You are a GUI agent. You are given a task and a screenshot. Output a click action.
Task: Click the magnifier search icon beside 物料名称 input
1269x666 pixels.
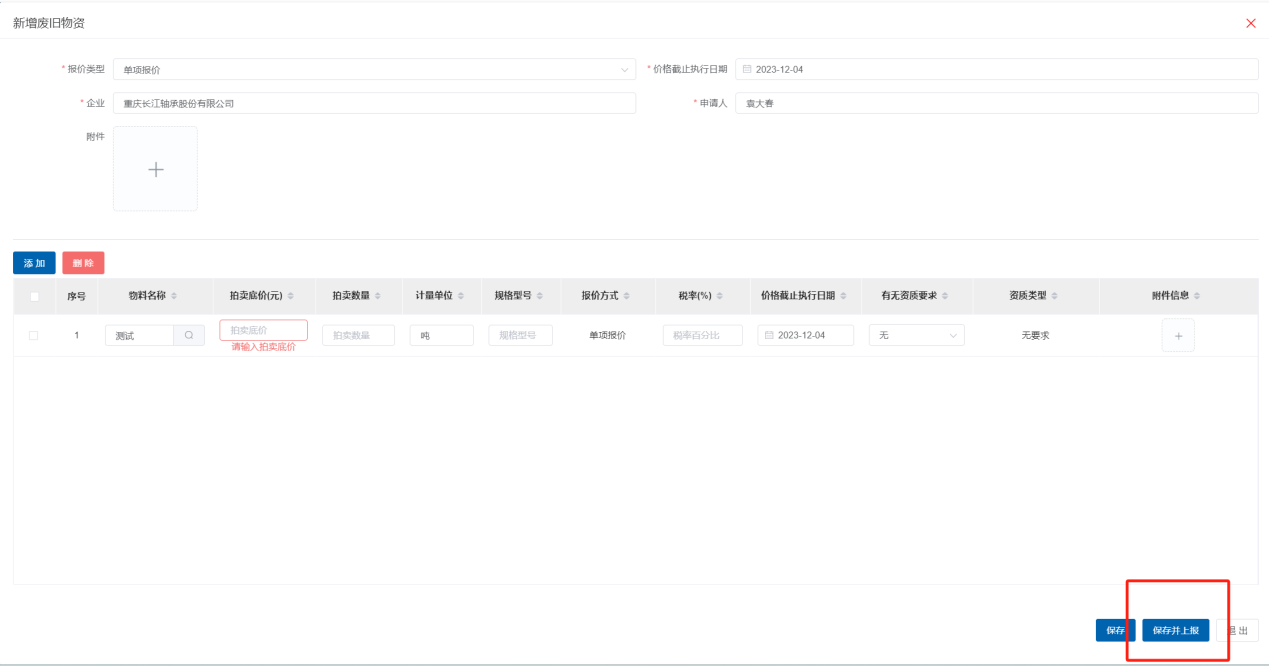(189, 336)
